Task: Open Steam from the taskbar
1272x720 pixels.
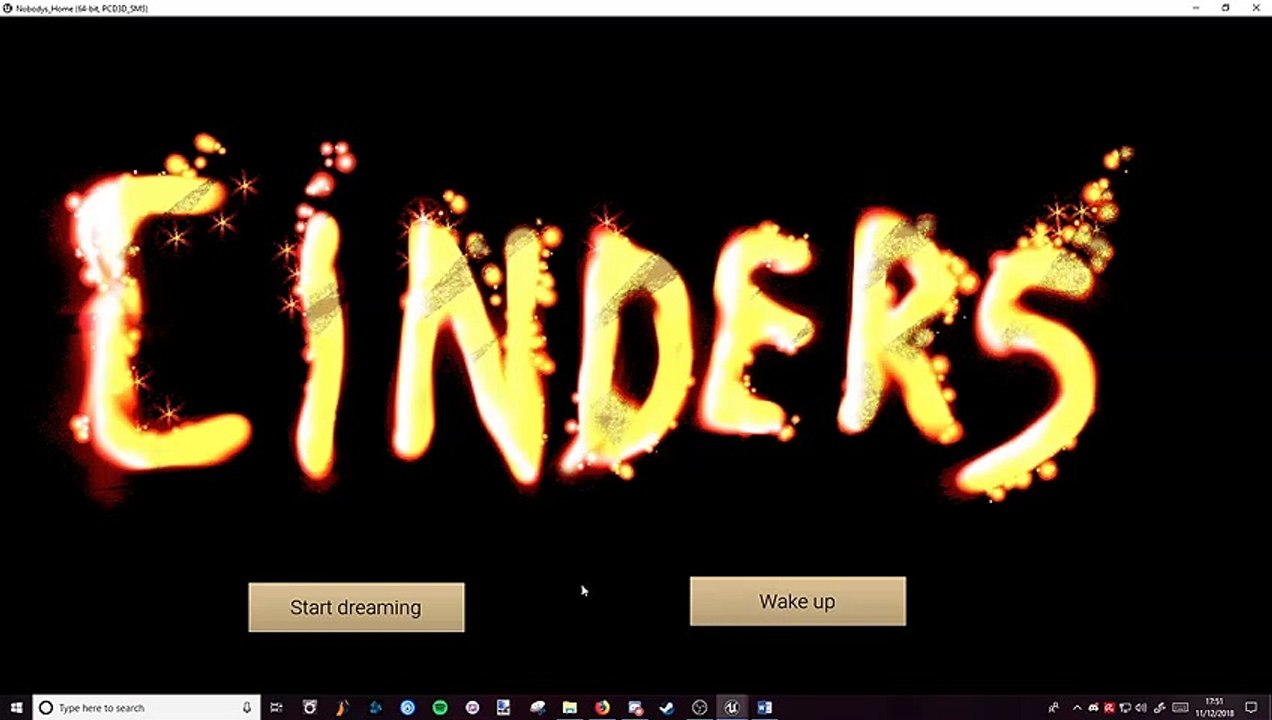Action: [x=667, y=708]
